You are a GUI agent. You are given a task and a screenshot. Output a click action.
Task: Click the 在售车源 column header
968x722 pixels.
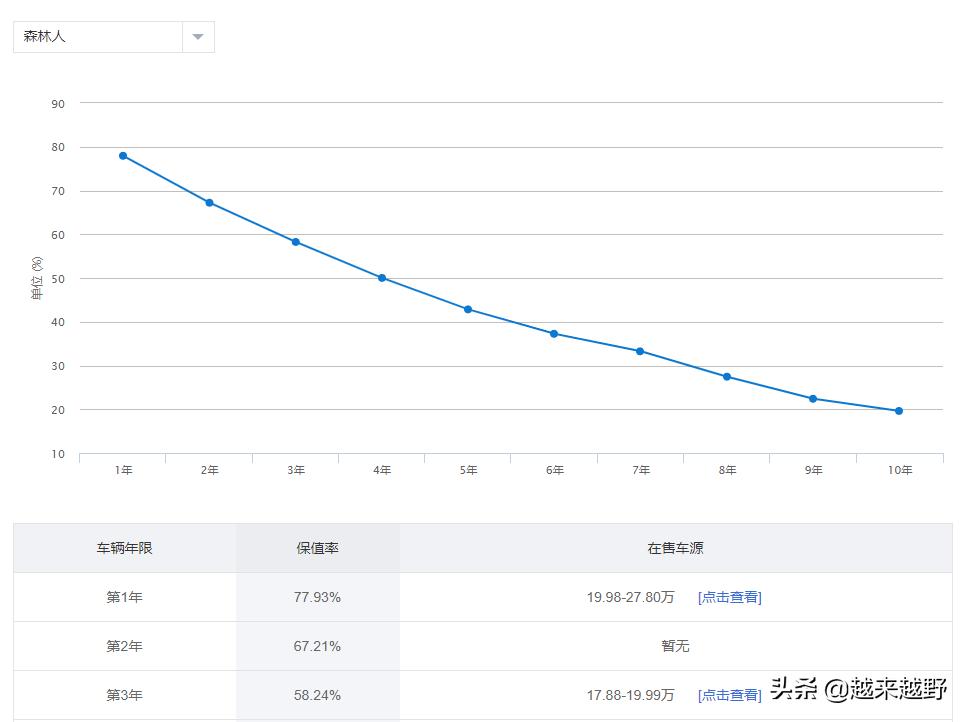[x=675, y=548]
